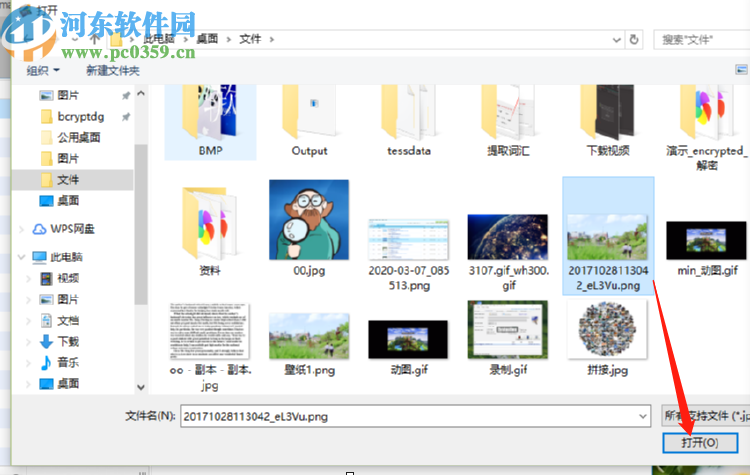Screen dimensions: 750x475
Task: Click the sidebar scroll down arrow
Action: tap(141, 387)
